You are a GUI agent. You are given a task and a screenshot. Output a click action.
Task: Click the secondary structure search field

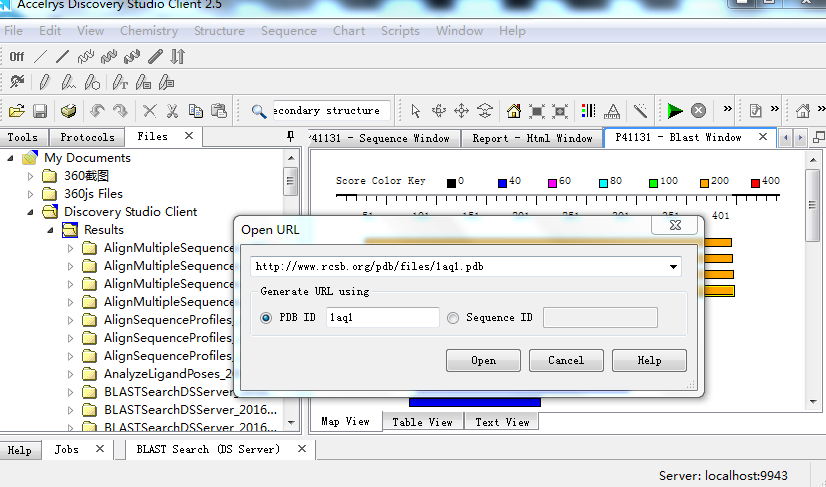tap(332, 111)
